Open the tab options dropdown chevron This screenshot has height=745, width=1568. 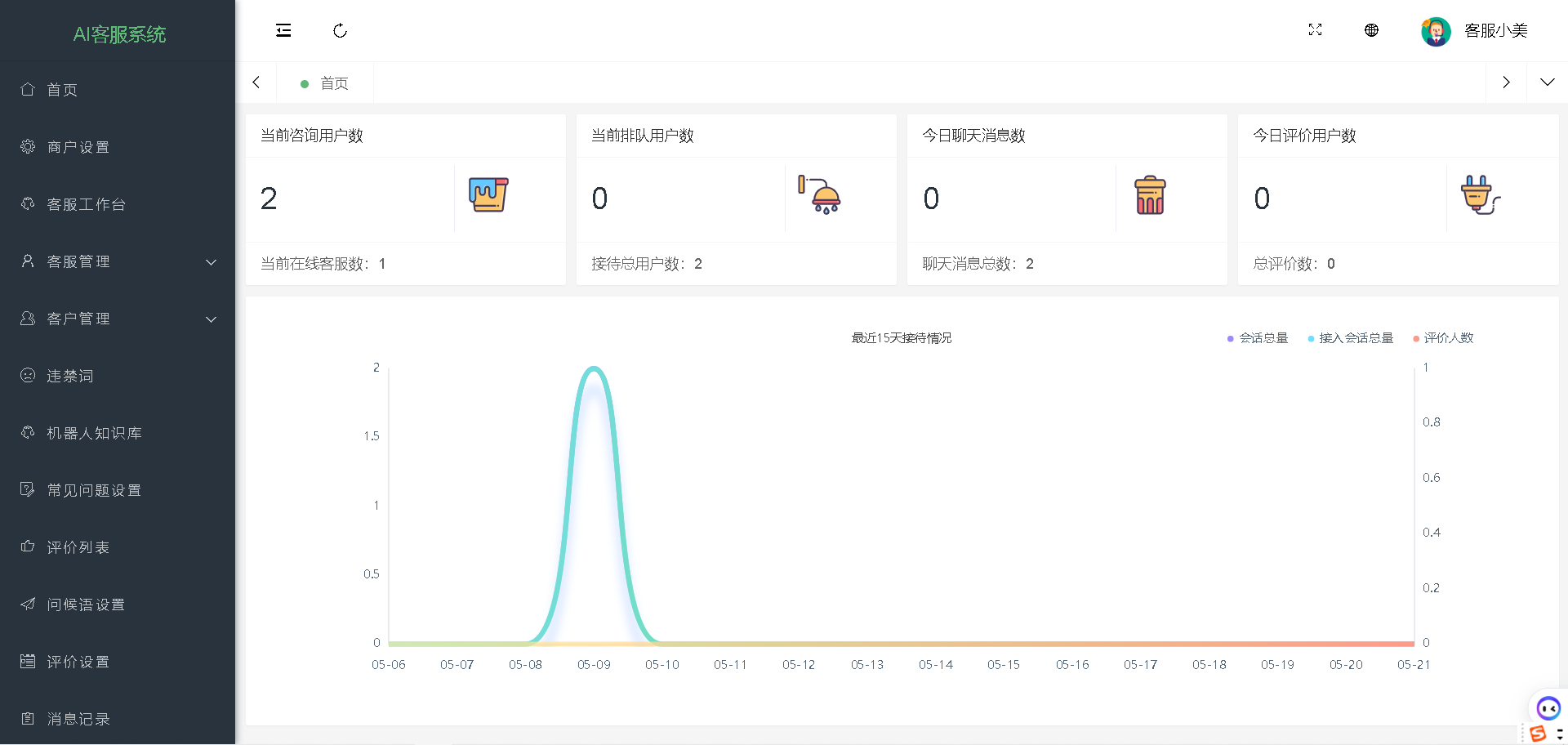pos(1547,83)
